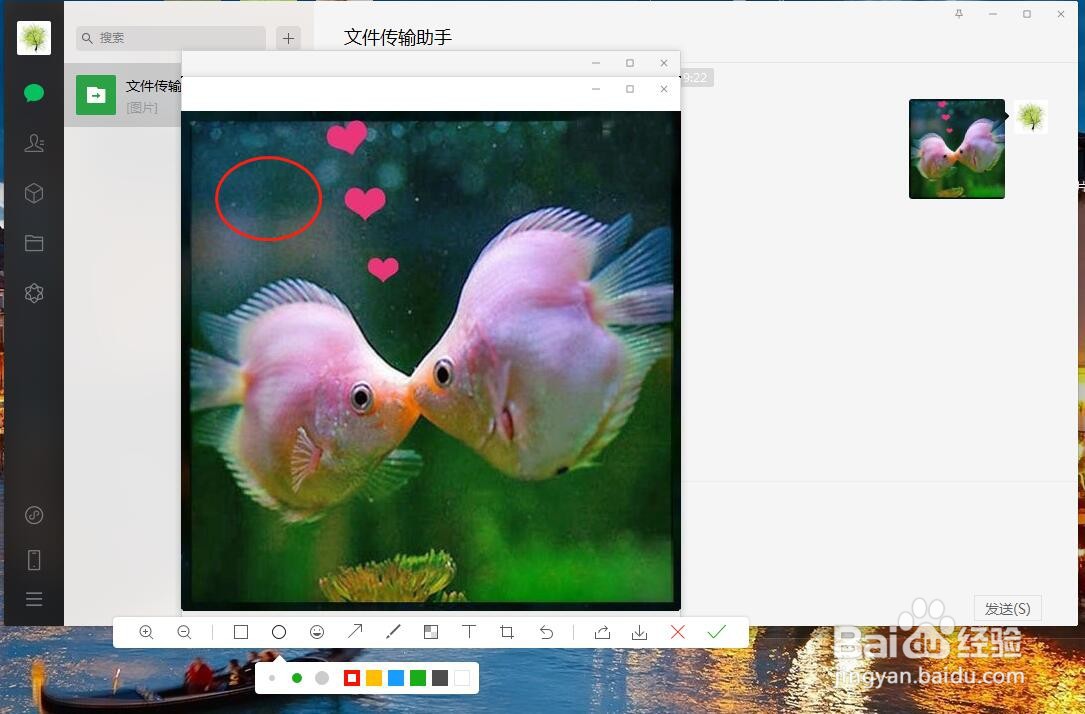Select the Arrow annotation tool
Viewport: 1085px width, 714px height.
coord(355,632)
